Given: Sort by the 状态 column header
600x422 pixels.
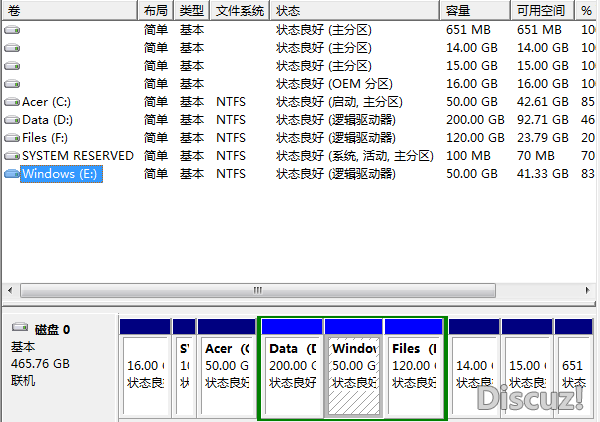Looking at the screenshot, I should (355, 10).
